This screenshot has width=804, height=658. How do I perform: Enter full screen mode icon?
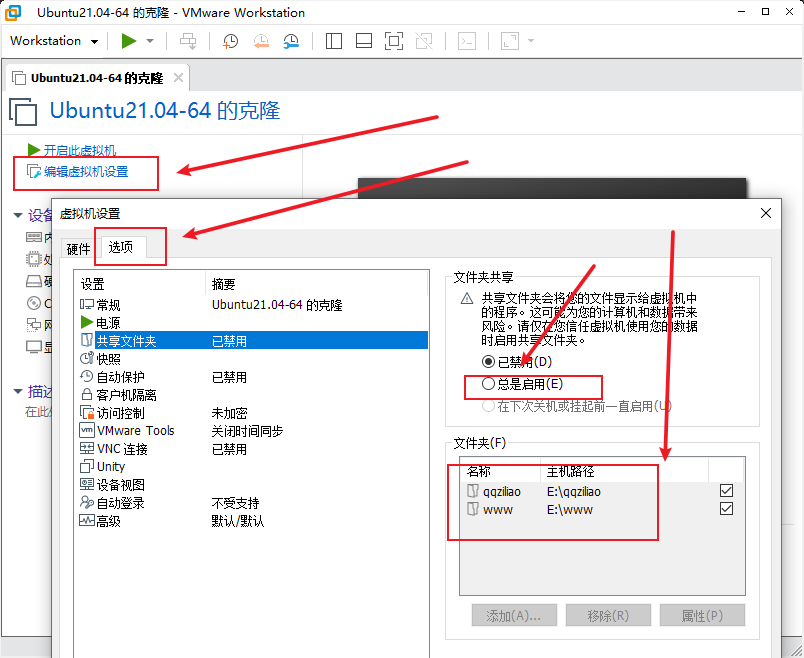click(393, 41)
